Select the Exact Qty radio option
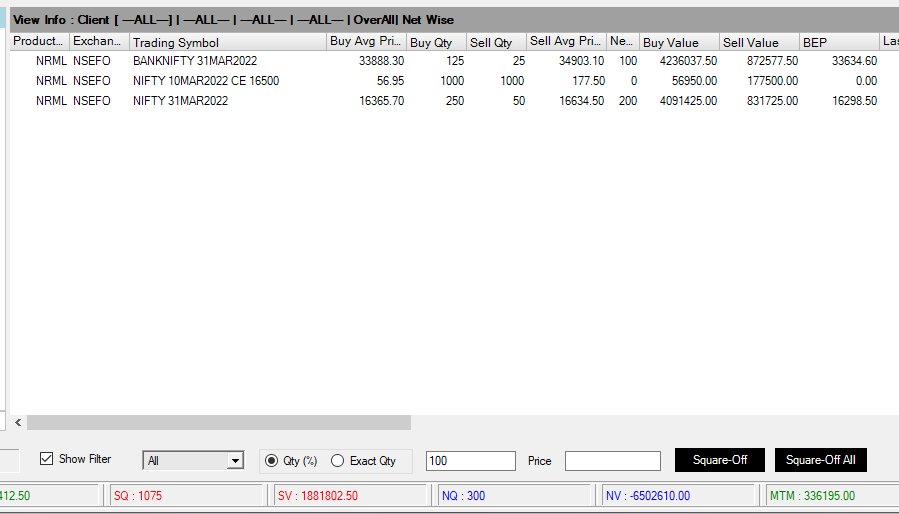 point(338,461)
